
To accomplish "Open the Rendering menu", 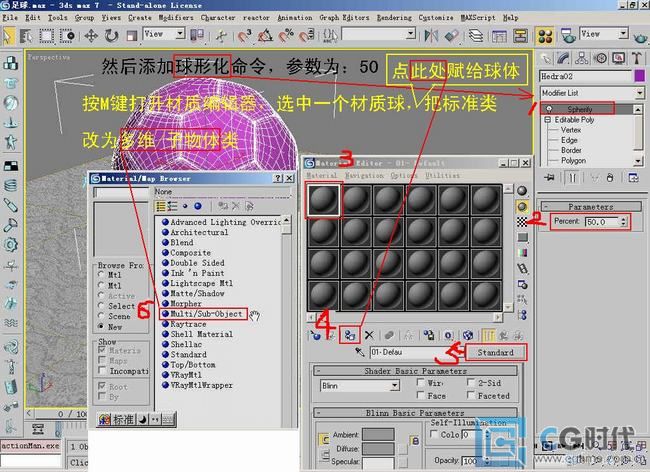I will tap(394, 18).
